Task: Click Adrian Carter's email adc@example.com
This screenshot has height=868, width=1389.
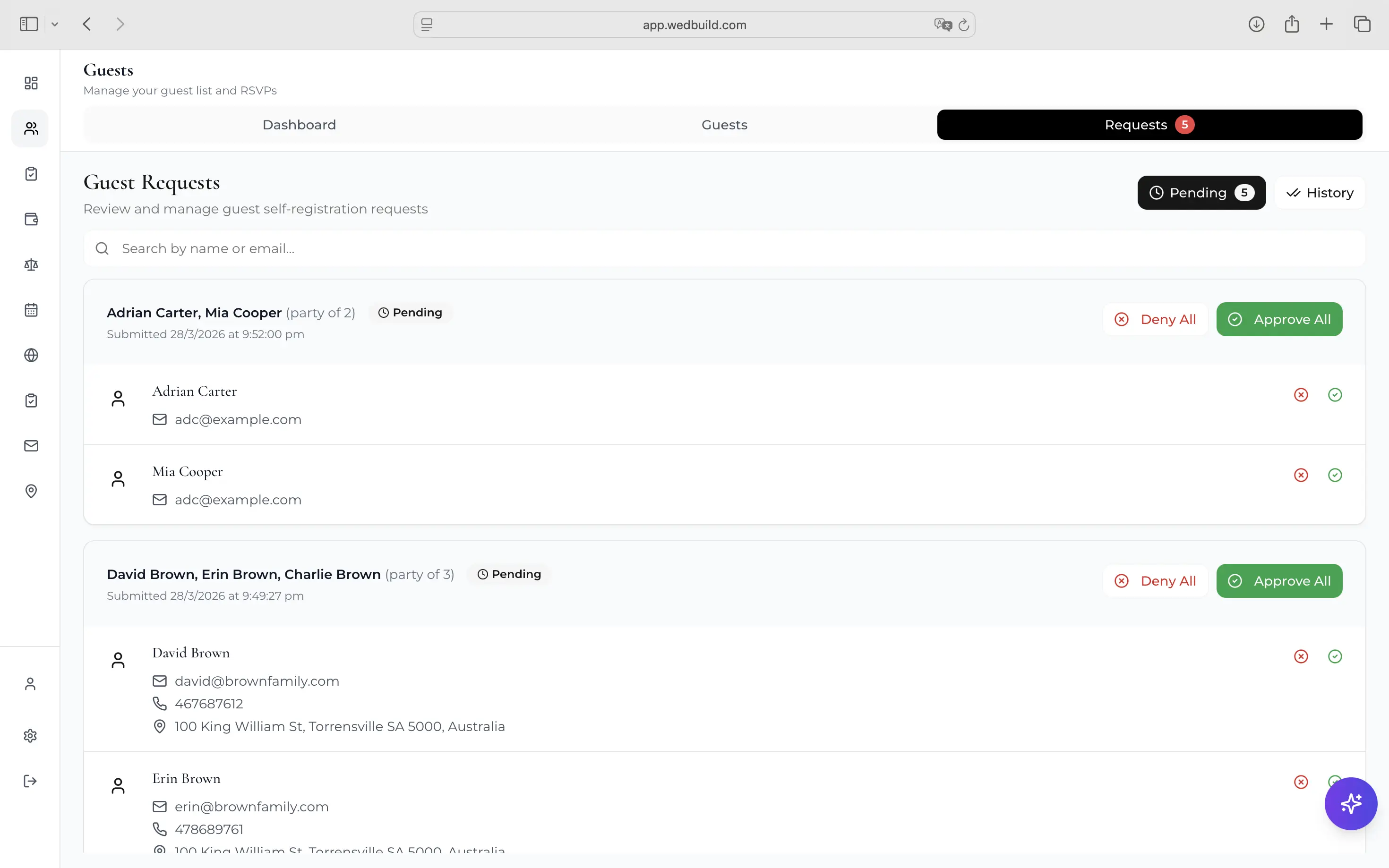Action: coord(238,420)
